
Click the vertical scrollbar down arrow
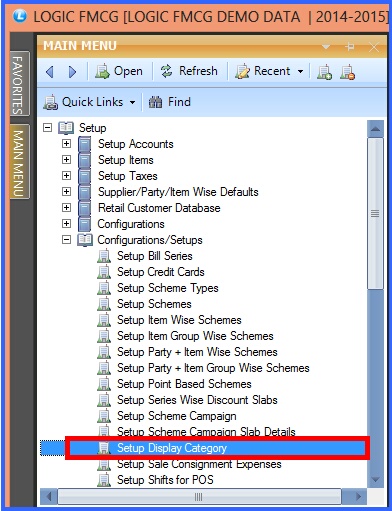point(375,479)
